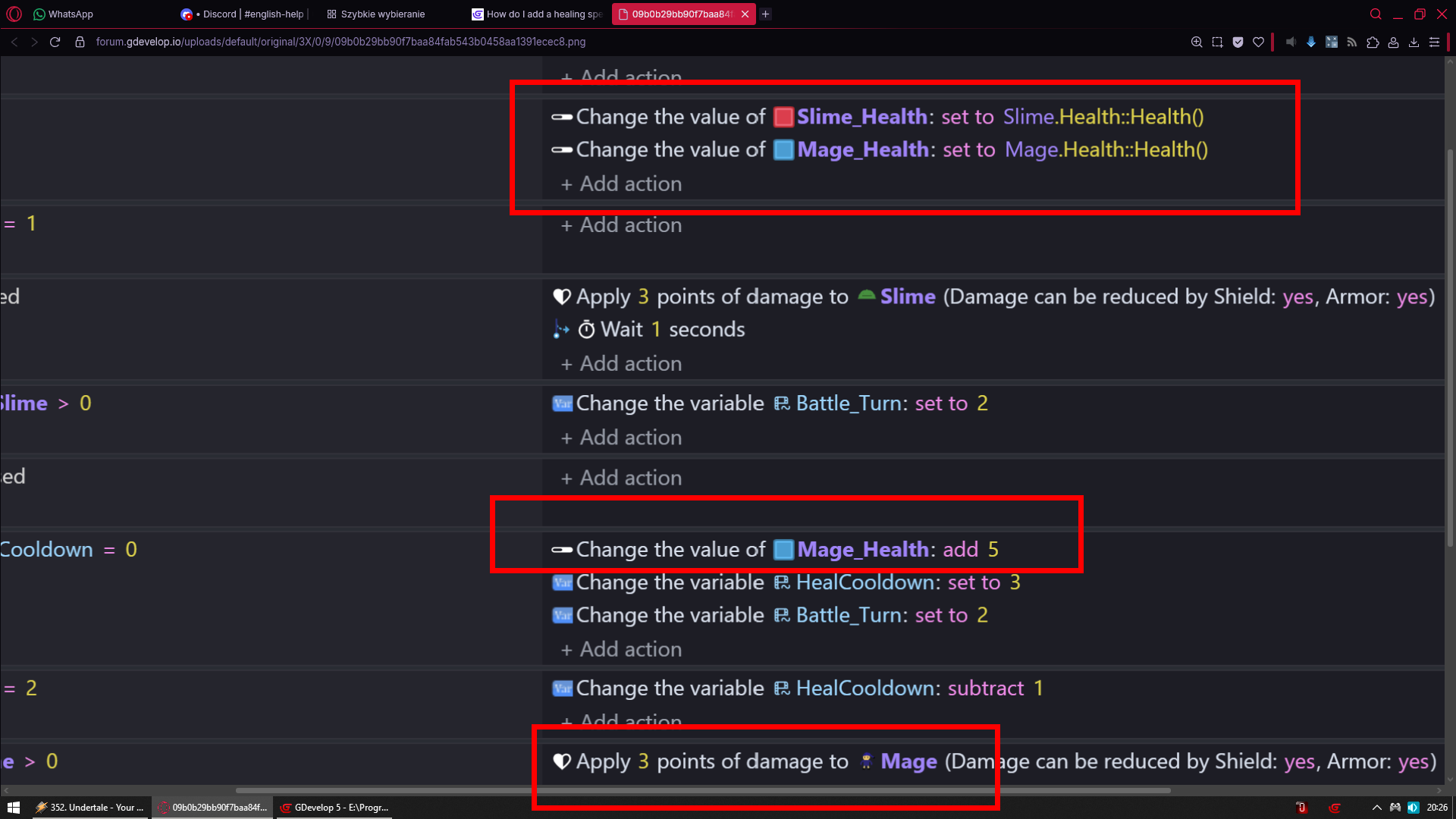Click the horizontal scrollbar at page bottom

(x=703, y=790)
